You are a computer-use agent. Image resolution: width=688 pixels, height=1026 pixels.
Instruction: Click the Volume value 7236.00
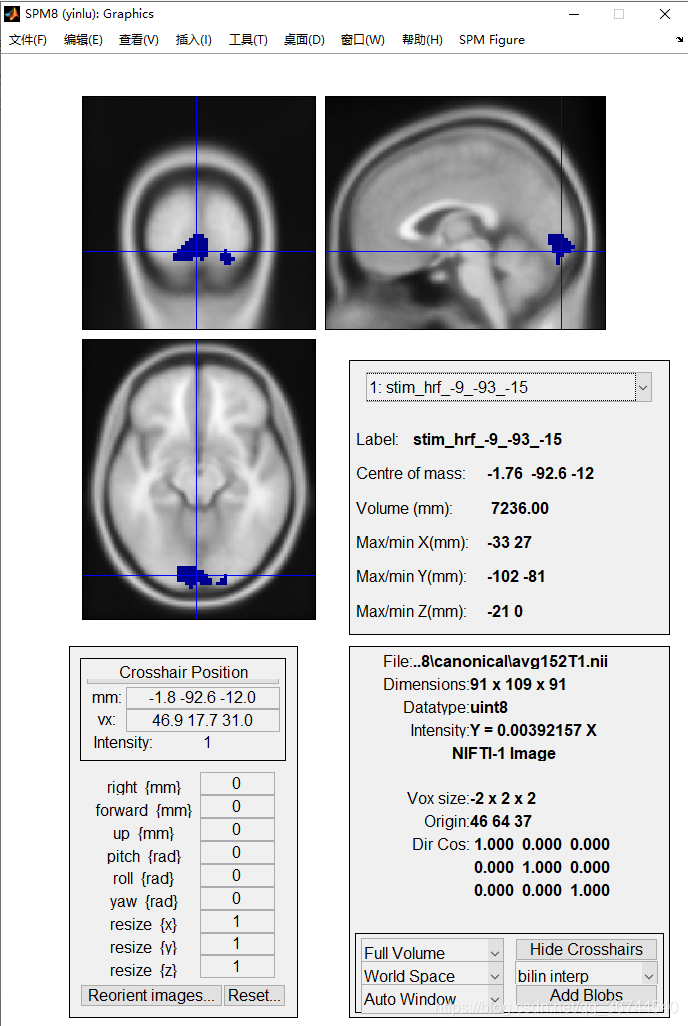pos(520,508)
